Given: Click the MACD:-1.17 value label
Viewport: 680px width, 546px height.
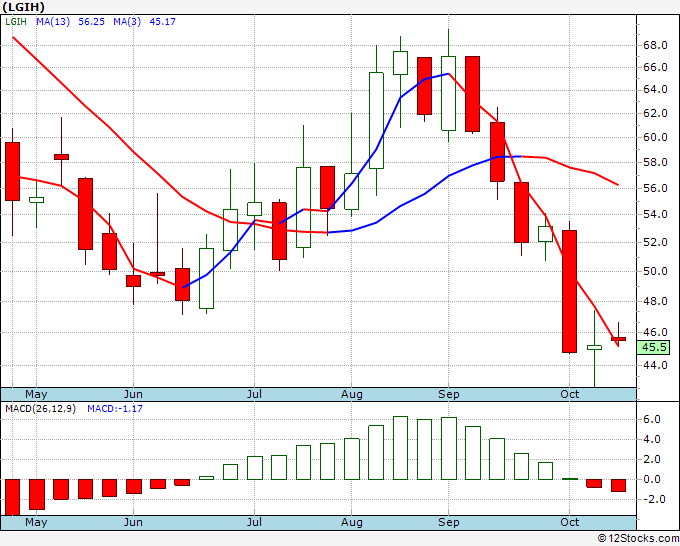Looking at the screenshot, I should pyautogui.click(x=115, y=409).
